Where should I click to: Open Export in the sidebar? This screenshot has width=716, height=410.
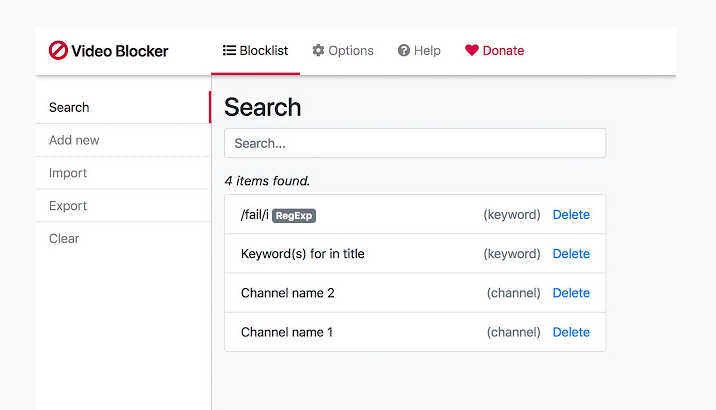tap(68, 206)
